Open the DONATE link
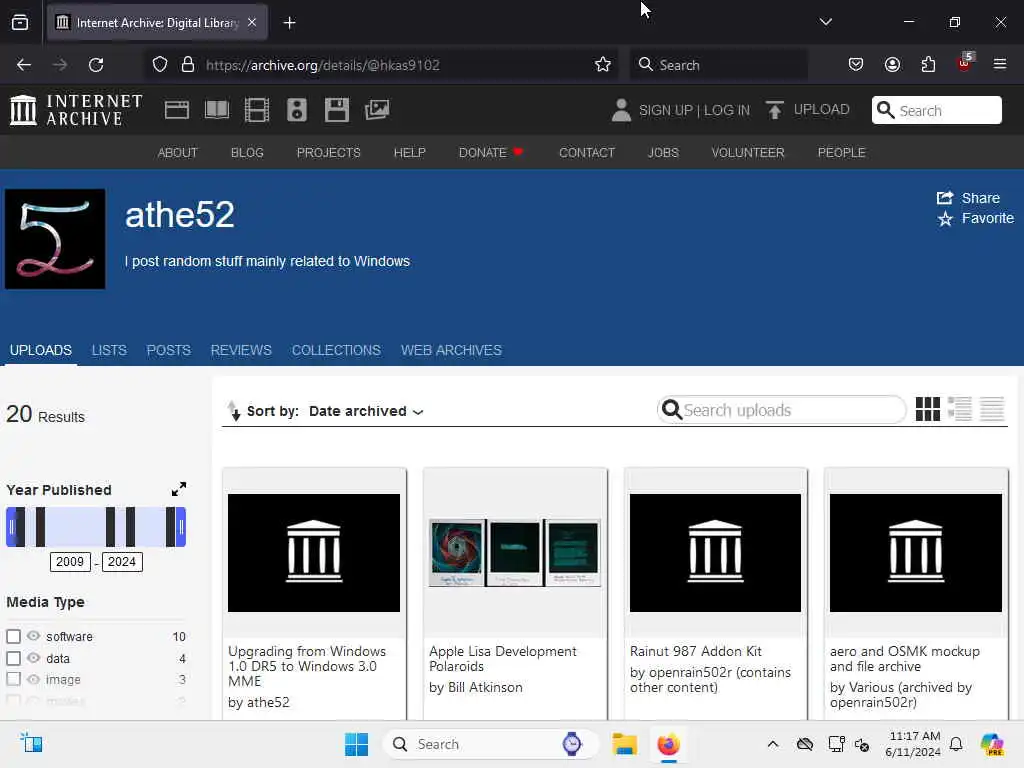This screenshot has width=1024, height=768. tap(490, 152)
